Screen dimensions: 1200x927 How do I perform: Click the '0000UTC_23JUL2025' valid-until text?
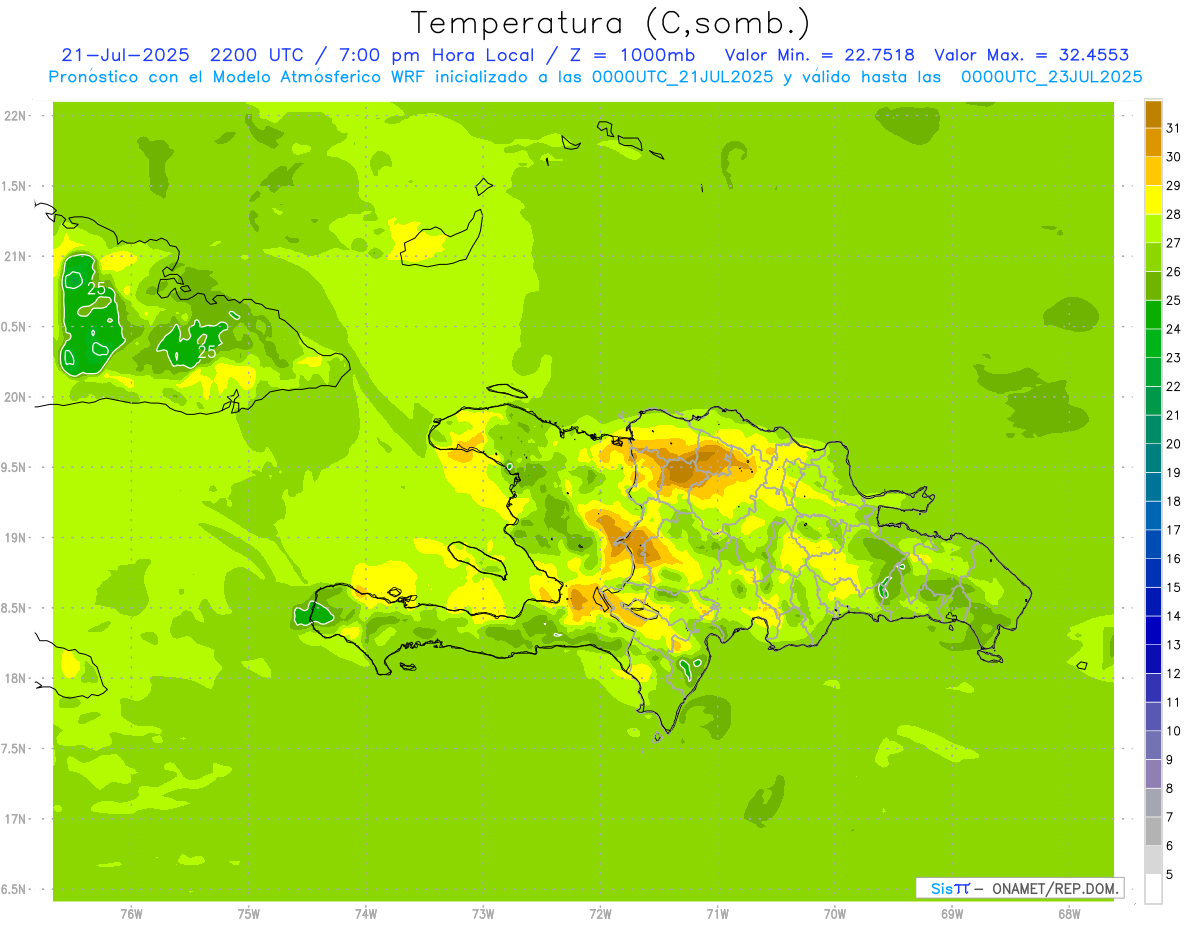click(1052, 77)
